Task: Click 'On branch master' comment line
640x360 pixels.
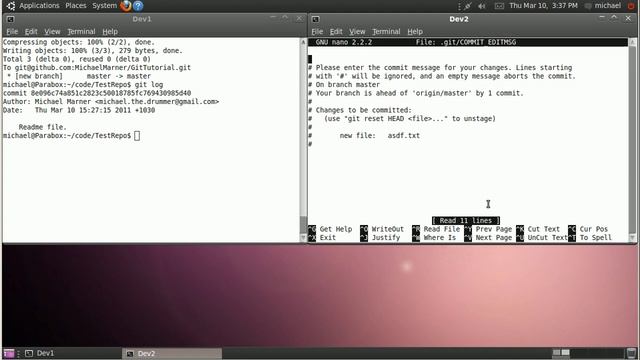Action: 344,84
